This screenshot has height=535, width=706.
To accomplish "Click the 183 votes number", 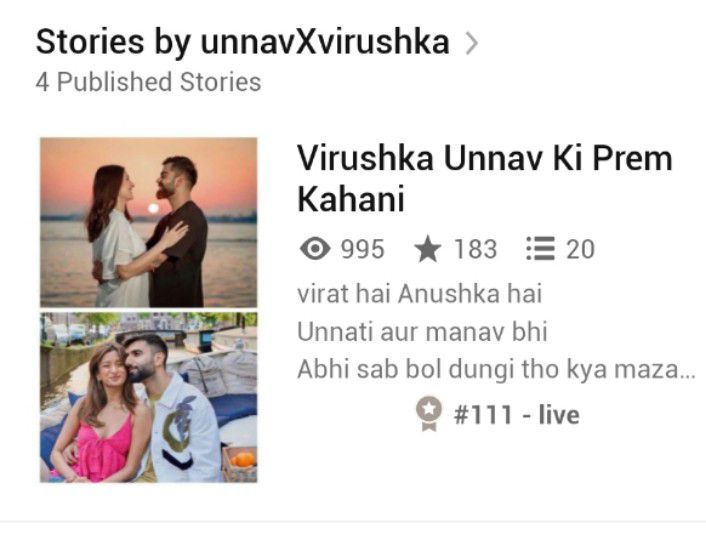I will tap(475, 249).
